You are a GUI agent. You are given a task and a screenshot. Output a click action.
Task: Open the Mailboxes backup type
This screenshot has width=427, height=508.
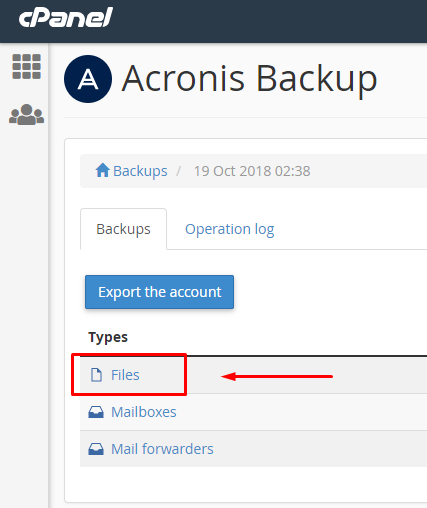144,412
